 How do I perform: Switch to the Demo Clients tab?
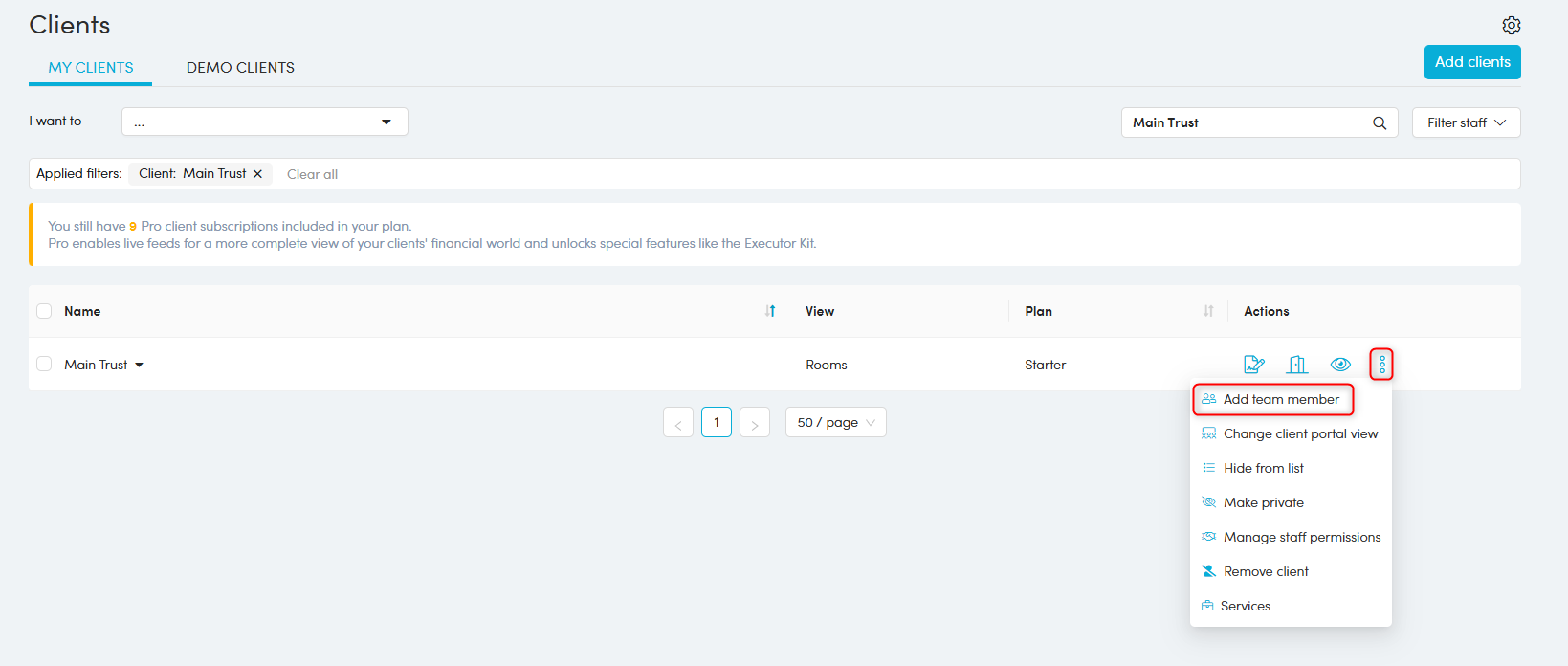coord(240,68)
